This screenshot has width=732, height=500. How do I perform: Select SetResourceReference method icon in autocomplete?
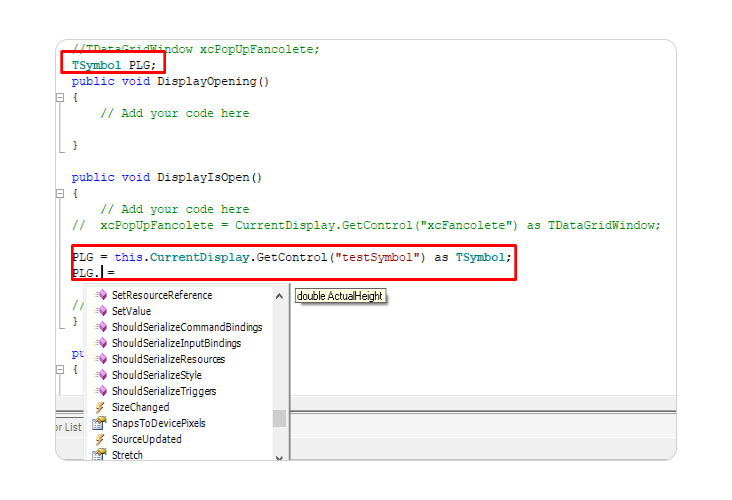click(x=101, y=296)
